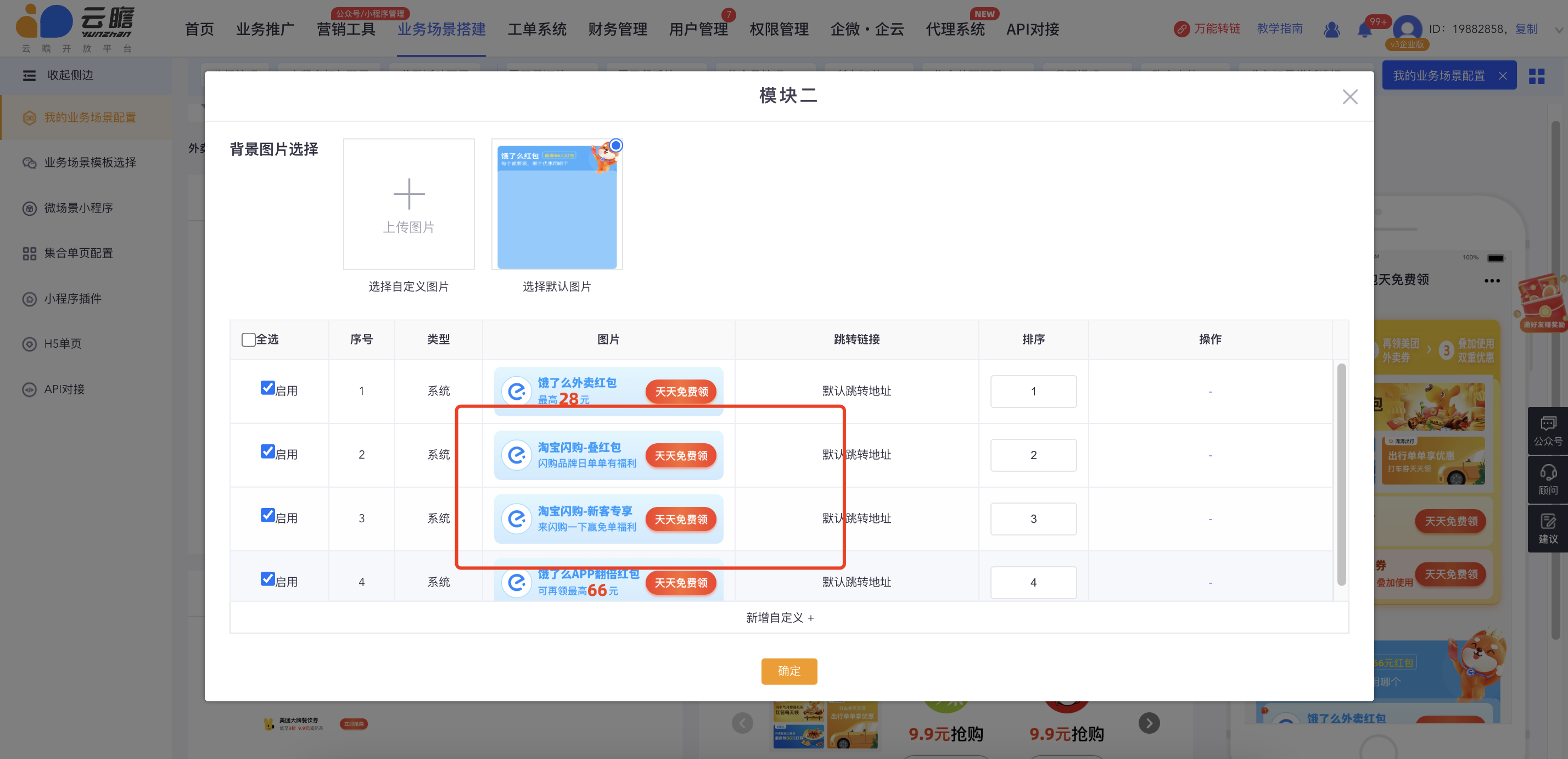Click the 万能转链 link icon
The width and height of the screenshot is (1568, 759).
(x=1181, y=29)
